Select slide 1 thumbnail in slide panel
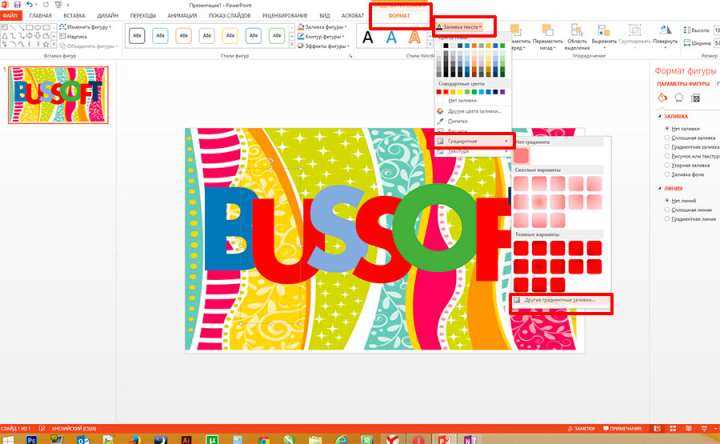 (58, 95)
